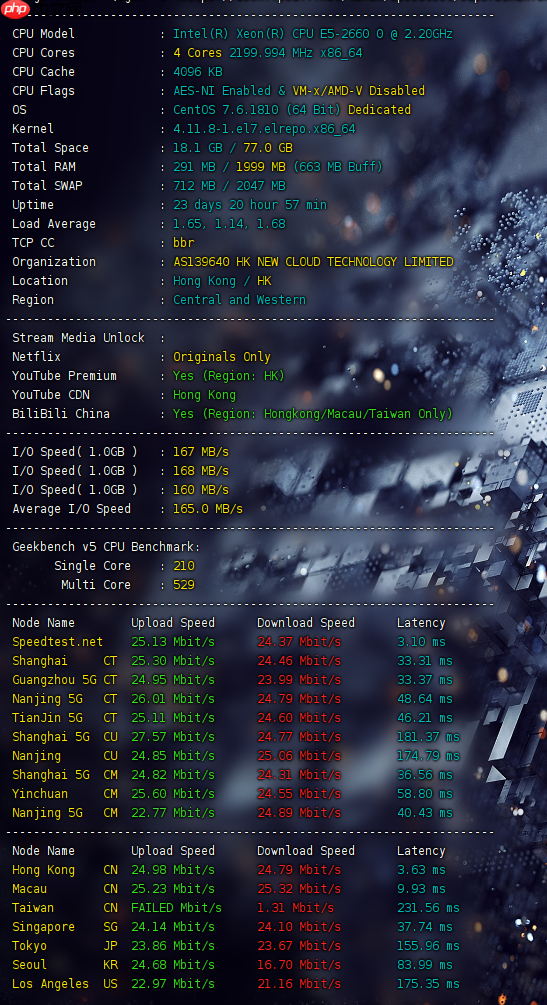Click the Speedtest.net node name
Viewport: 547px width, 1005px height.
(x=58, y=642)
